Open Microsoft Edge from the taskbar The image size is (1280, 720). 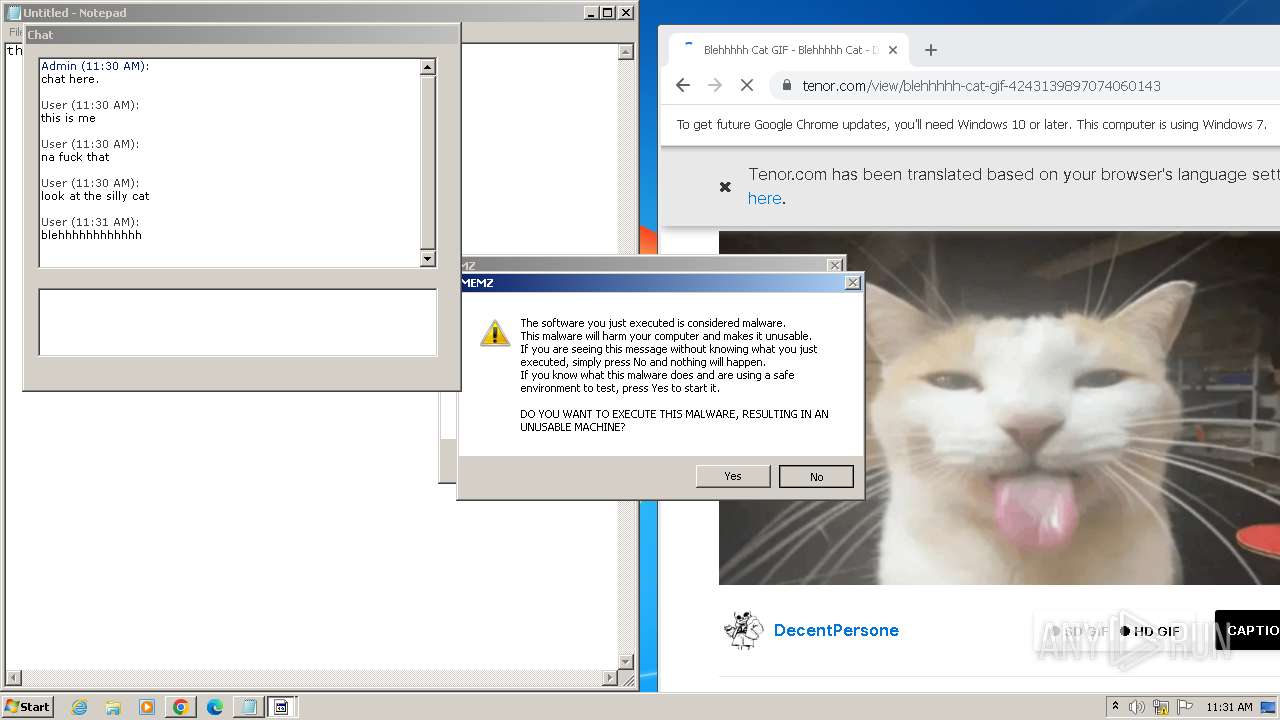[x=214, y=707]
